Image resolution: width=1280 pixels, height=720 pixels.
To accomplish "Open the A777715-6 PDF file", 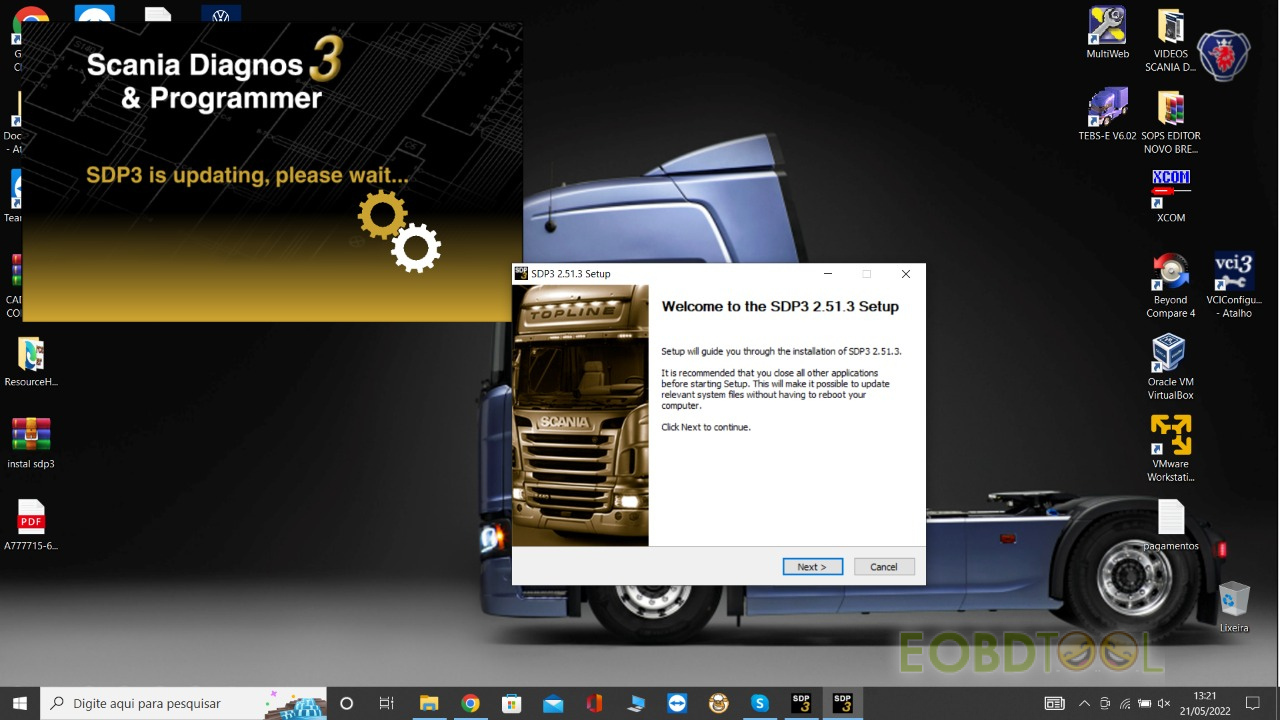I will (31, 525).
